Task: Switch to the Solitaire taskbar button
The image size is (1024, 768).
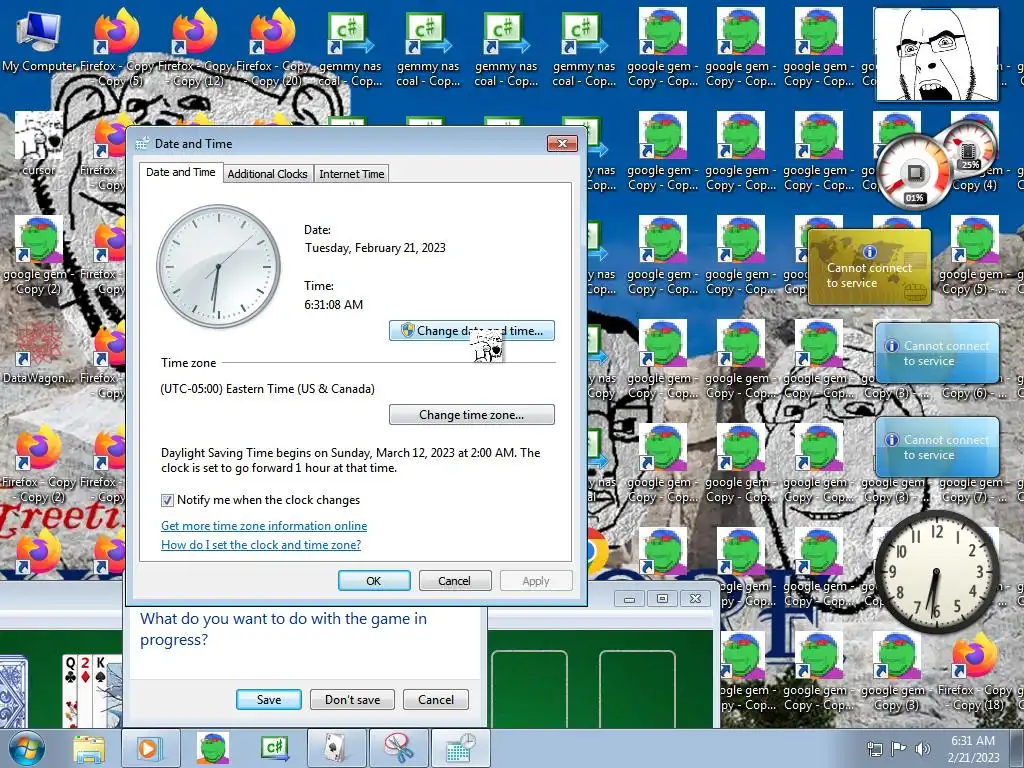Action: (x=336, y=748)
